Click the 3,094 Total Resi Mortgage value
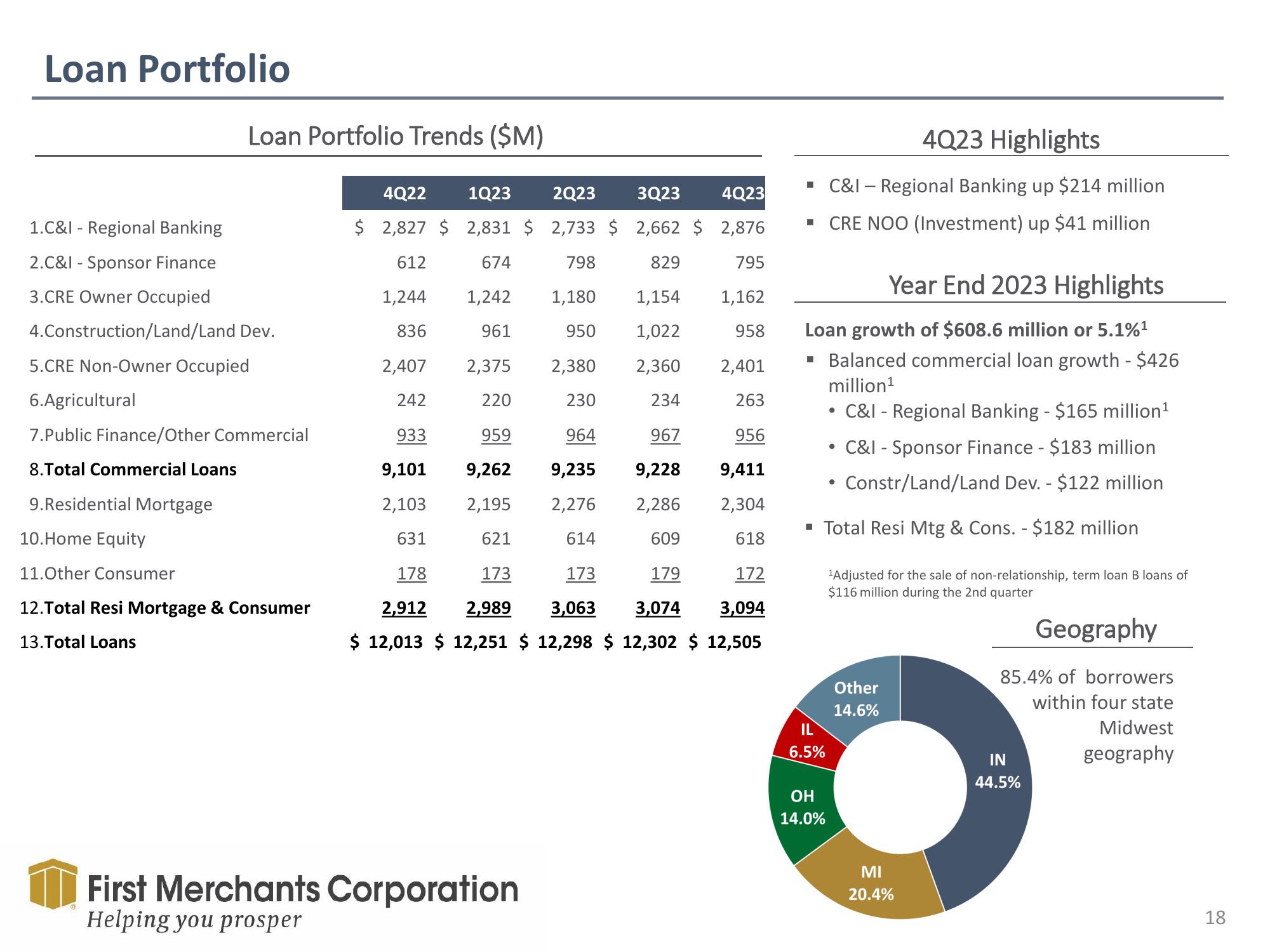The image size is (1270, 952). pyautogui.click(x=742, y=608)
